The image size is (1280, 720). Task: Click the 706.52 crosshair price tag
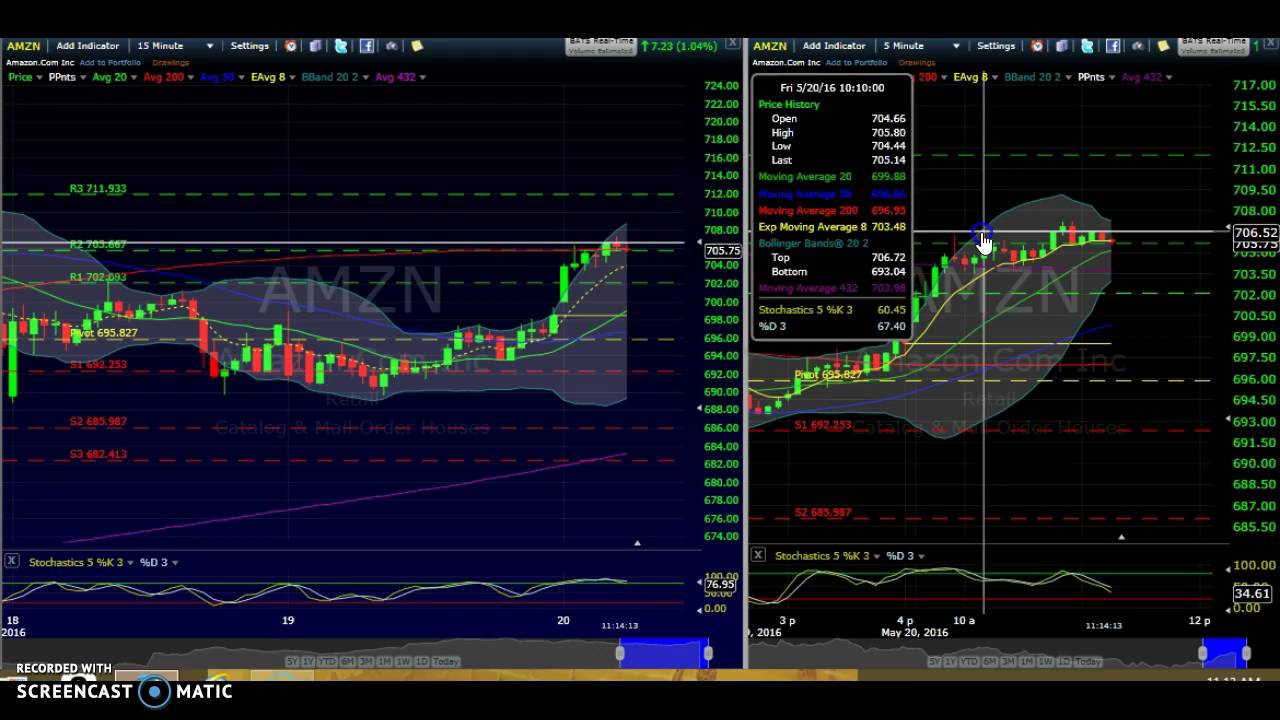tap(1255, 233)
